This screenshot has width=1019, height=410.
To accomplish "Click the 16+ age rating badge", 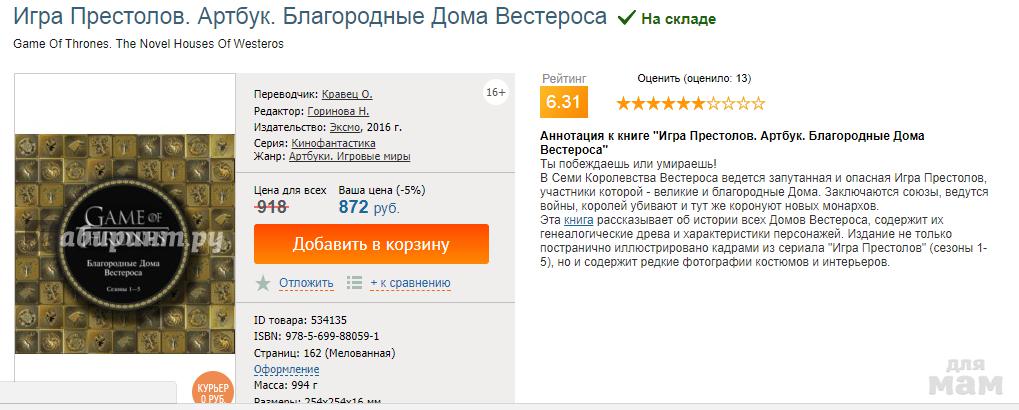I will (x=496, y=93).
